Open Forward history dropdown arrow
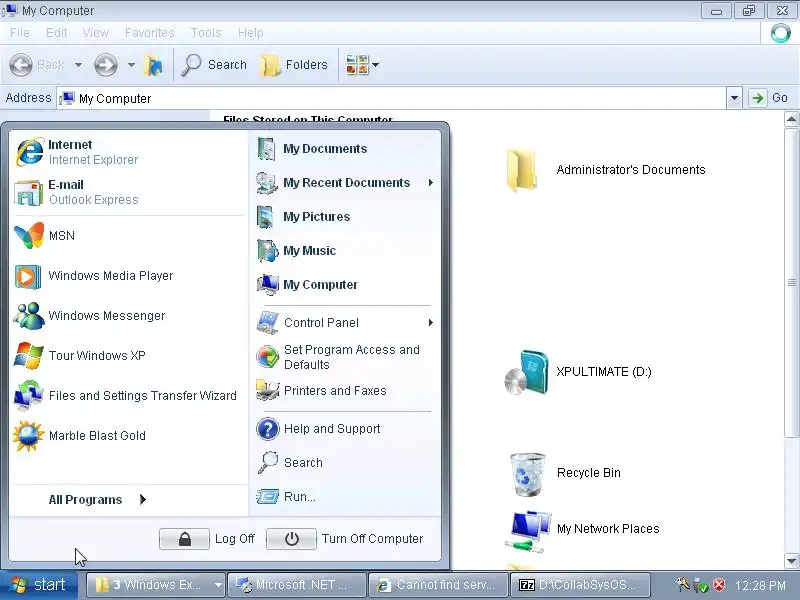Viewport: 800px width, 600px height. [131, 65]
